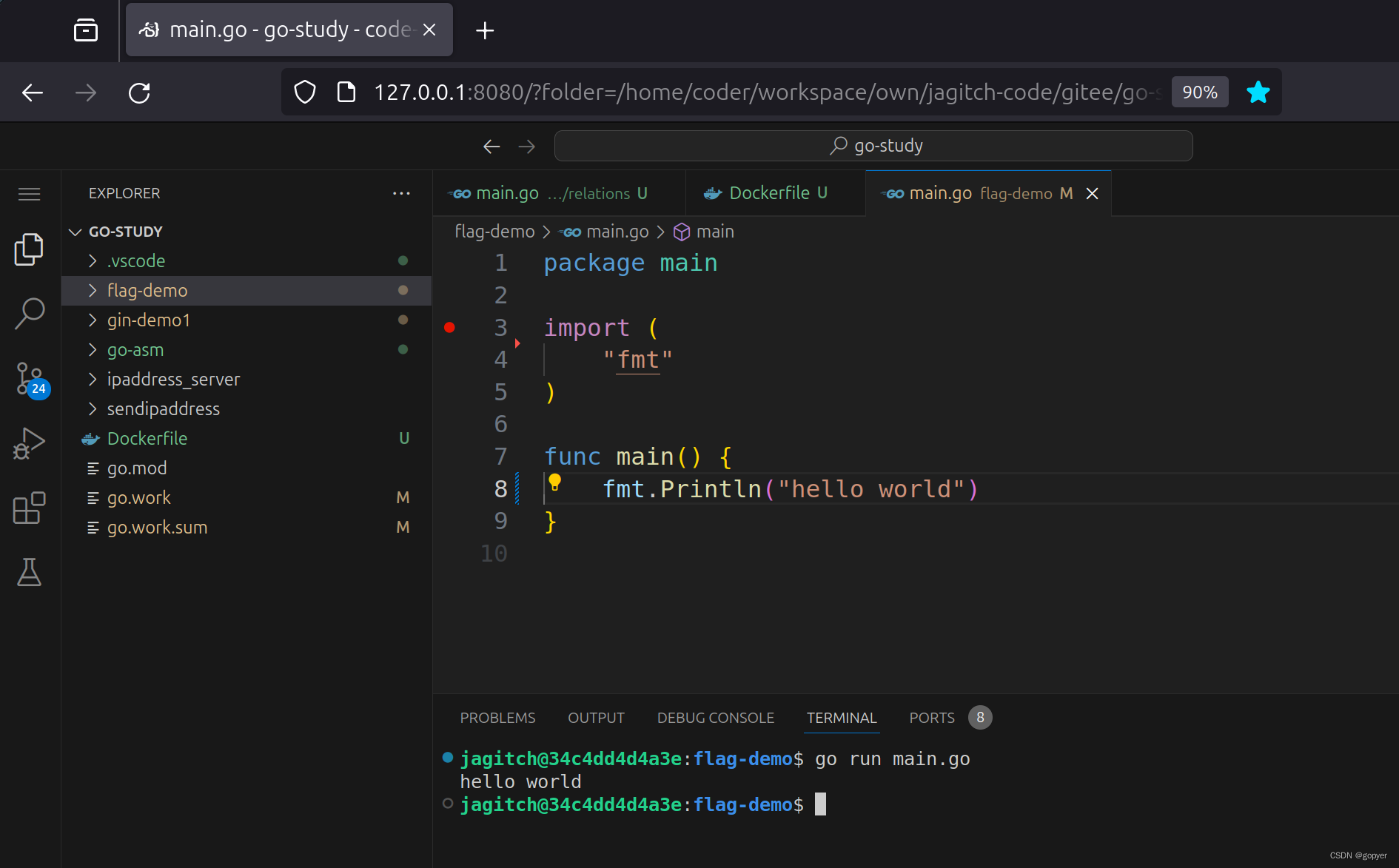The width and height of the screenshot is (1399, 868).
Task: Expand the gin-demo1 folder
Action: pyautogui.click(x=93, y=320)
